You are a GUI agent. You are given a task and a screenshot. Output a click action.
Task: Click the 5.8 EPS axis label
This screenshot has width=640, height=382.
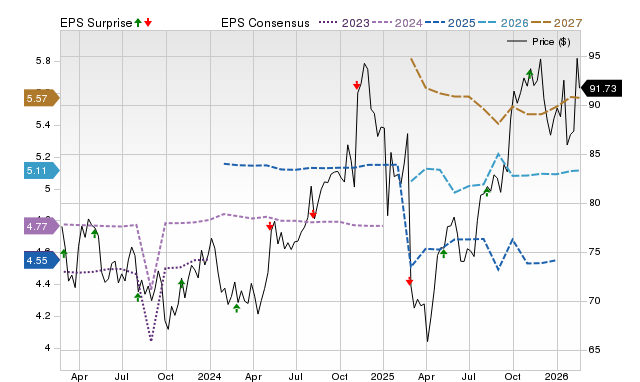[43, 61]
